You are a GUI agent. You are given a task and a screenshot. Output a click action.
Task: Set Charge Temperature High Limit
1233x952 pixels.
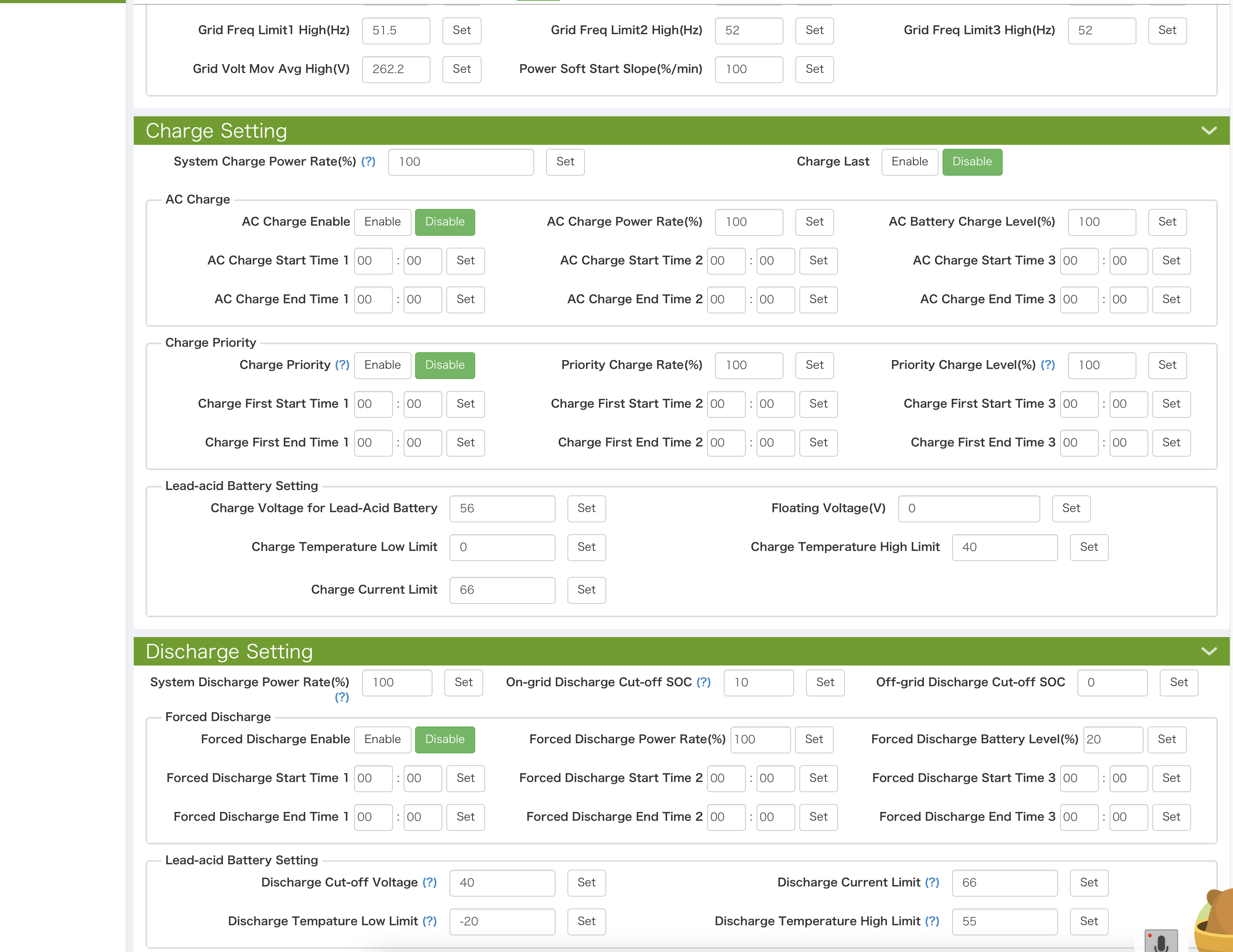(x=1089, y=547)
